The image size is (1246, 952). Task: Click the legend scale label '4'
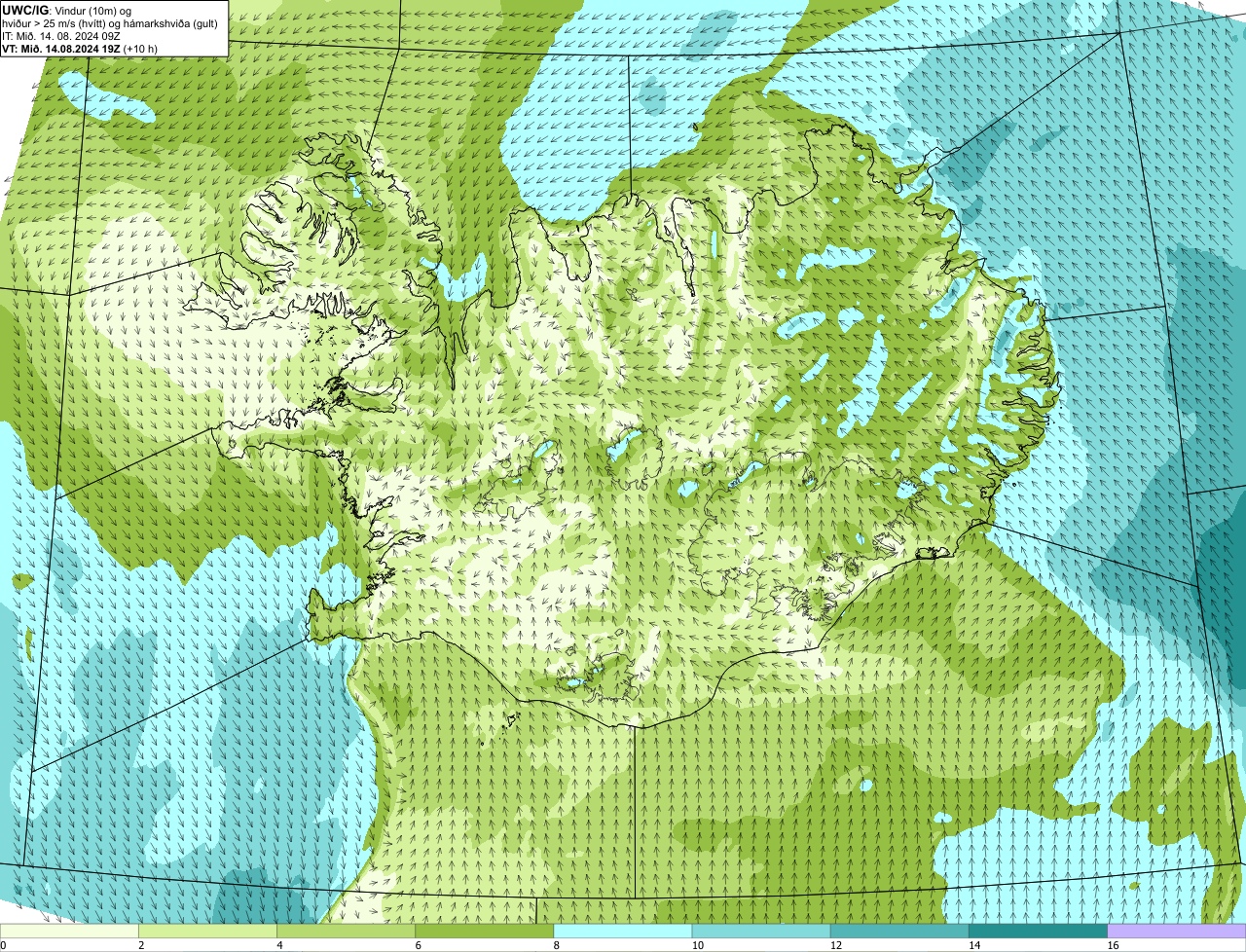[279, 945]
